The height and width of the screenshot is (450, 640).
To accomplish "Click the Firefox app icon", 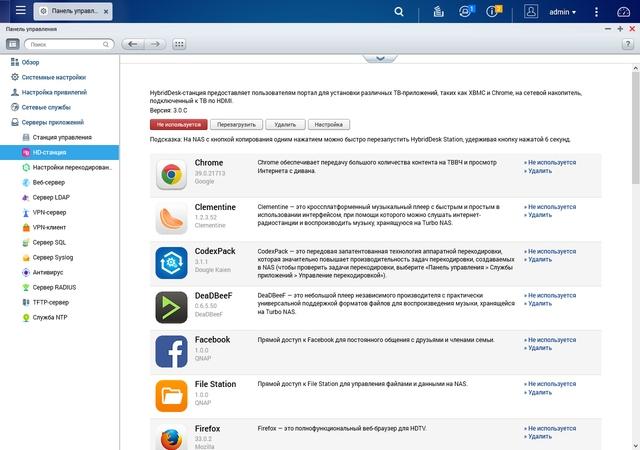I will [171, 438].
